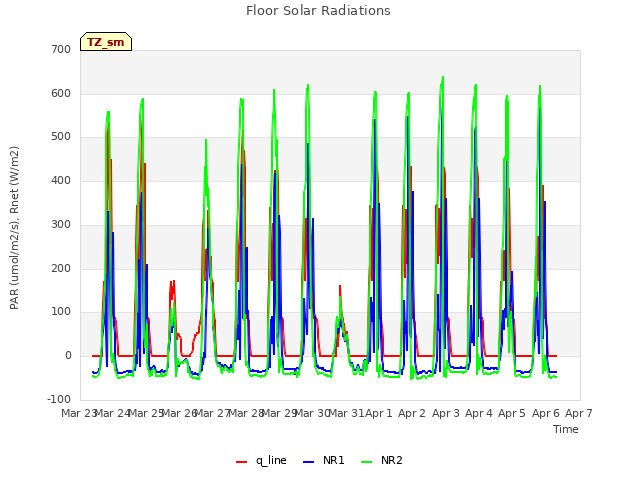This screenshot has height=480, width=640.
Task: Click the Apr 4 x-axis tick label
Action: point(479,413)
